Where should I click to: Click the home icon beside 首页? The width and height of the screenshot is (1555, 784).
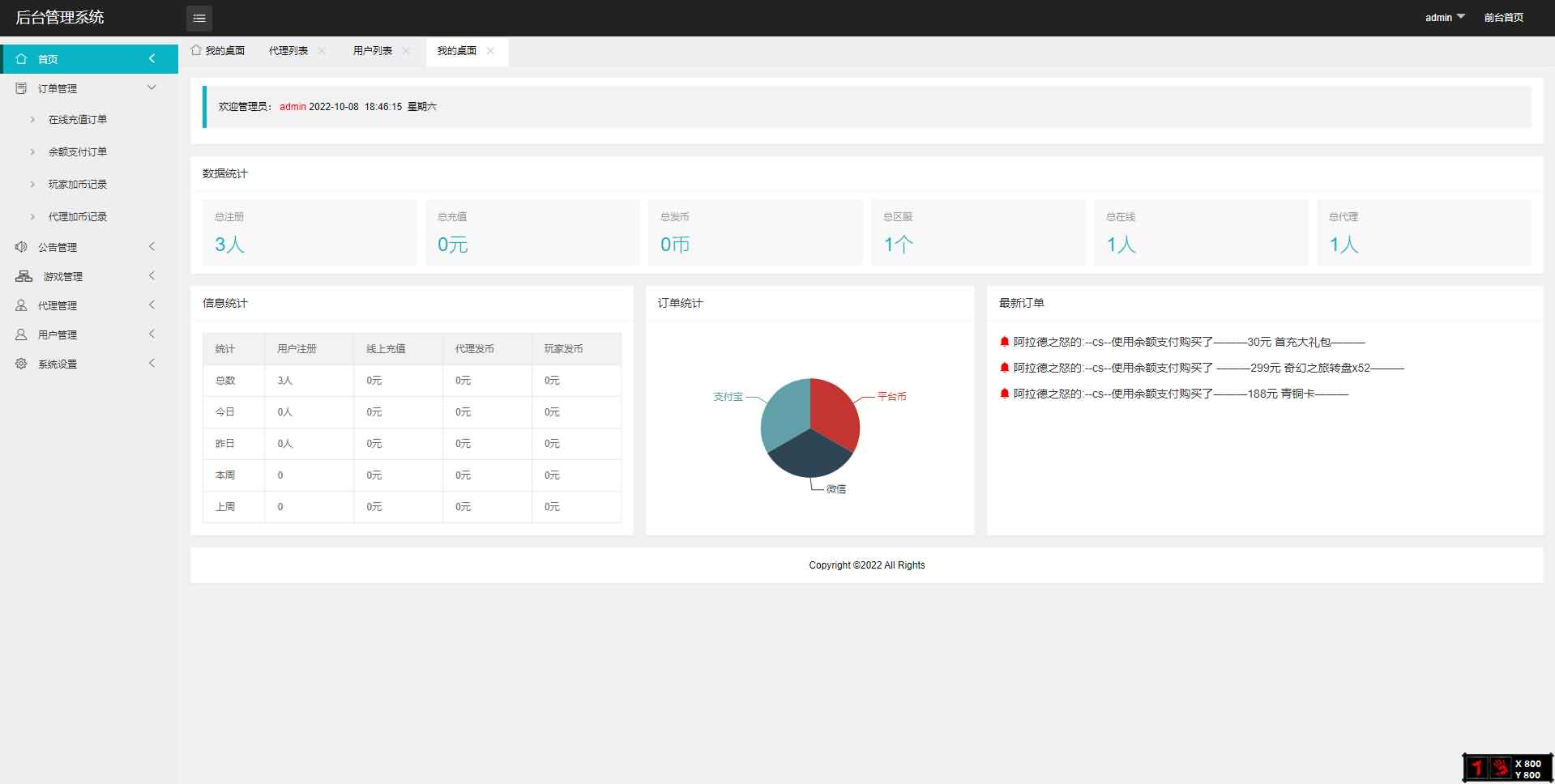[x=22, y=59]
